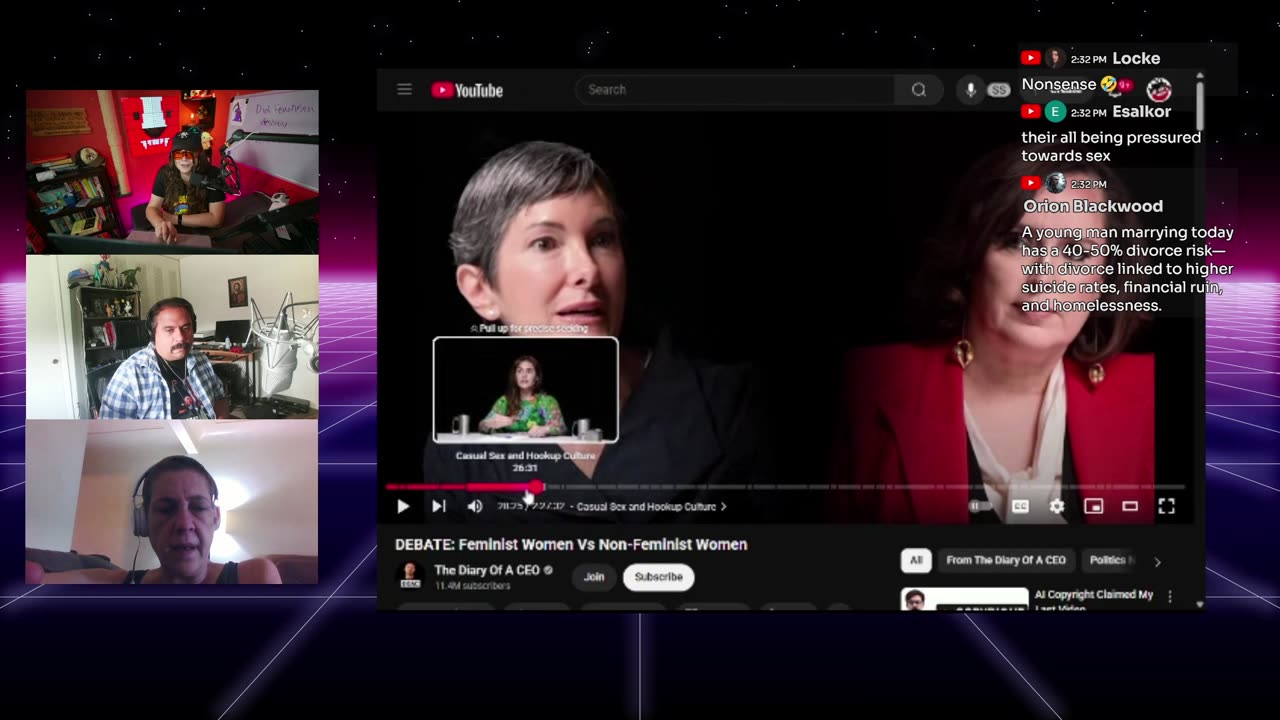1280x720 pixels.
Task: Play the video with the play button
Action: pos(402,506)
